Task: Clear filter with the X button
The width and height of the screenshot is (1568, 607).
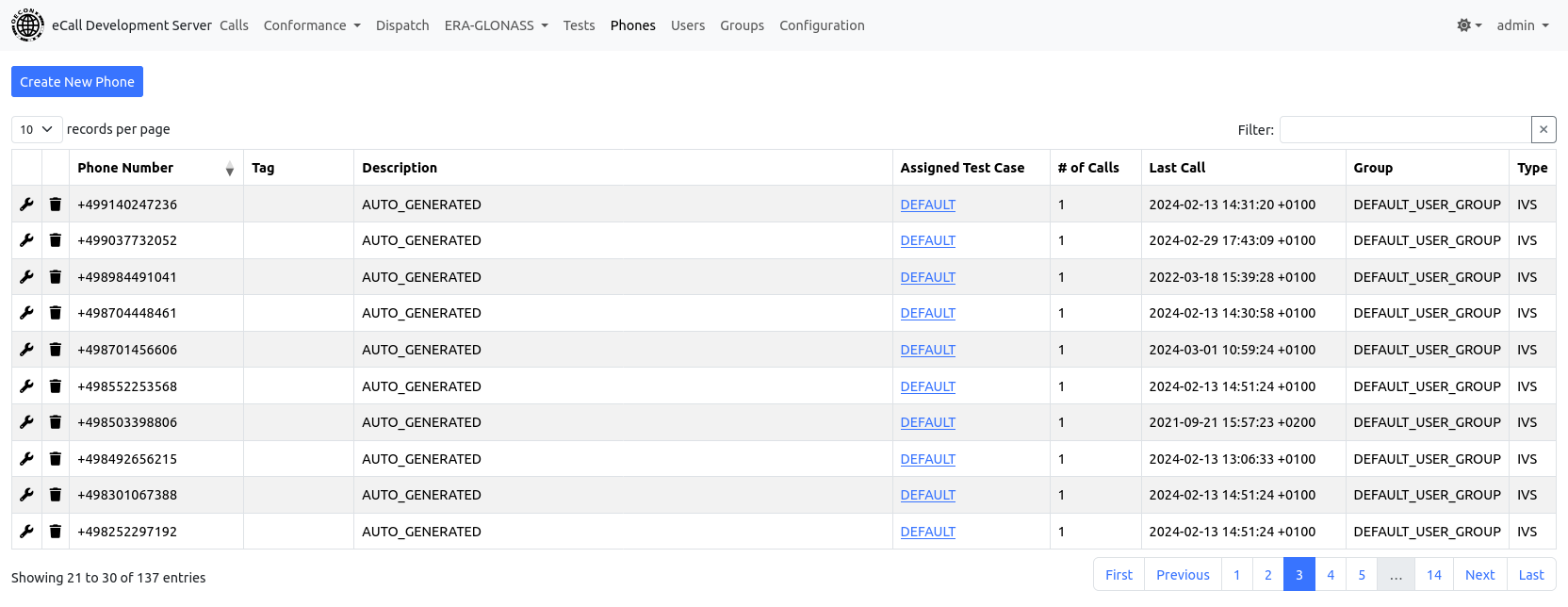Action: click(x=1543, y=130)
